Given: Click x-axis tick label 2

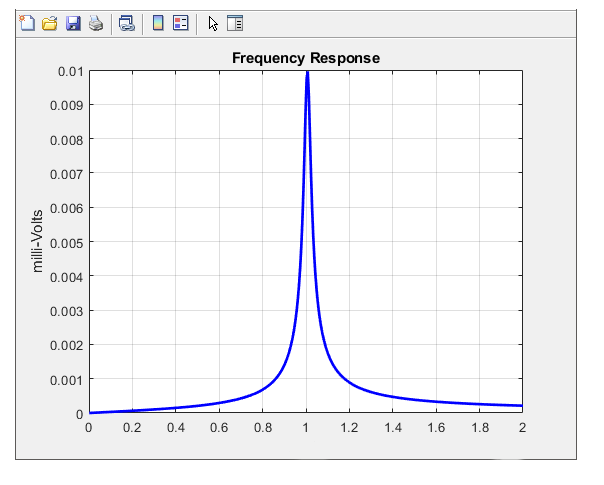Looking at the screenshot, I should [522, 428].
